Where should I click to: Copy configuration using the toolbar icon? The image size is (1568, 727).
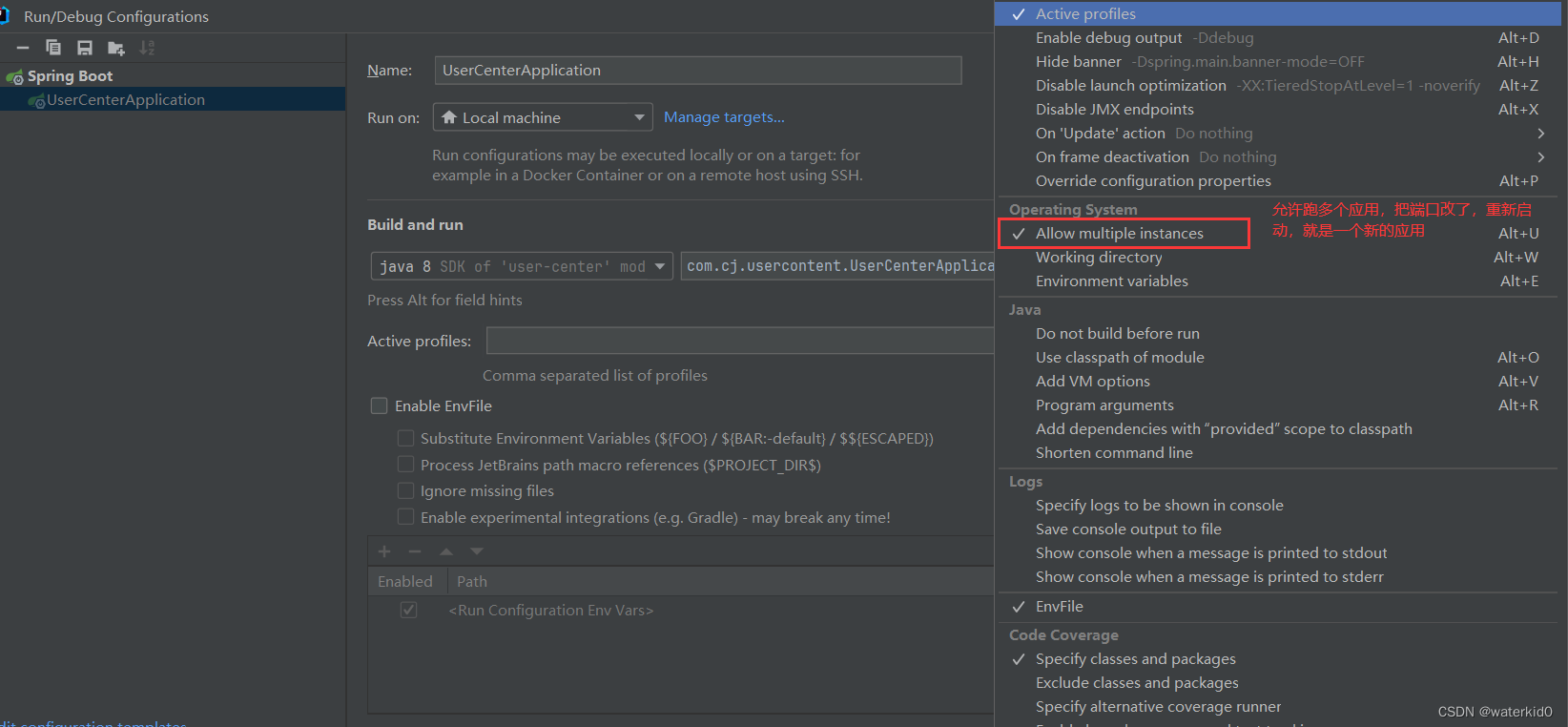click(53, 48)
